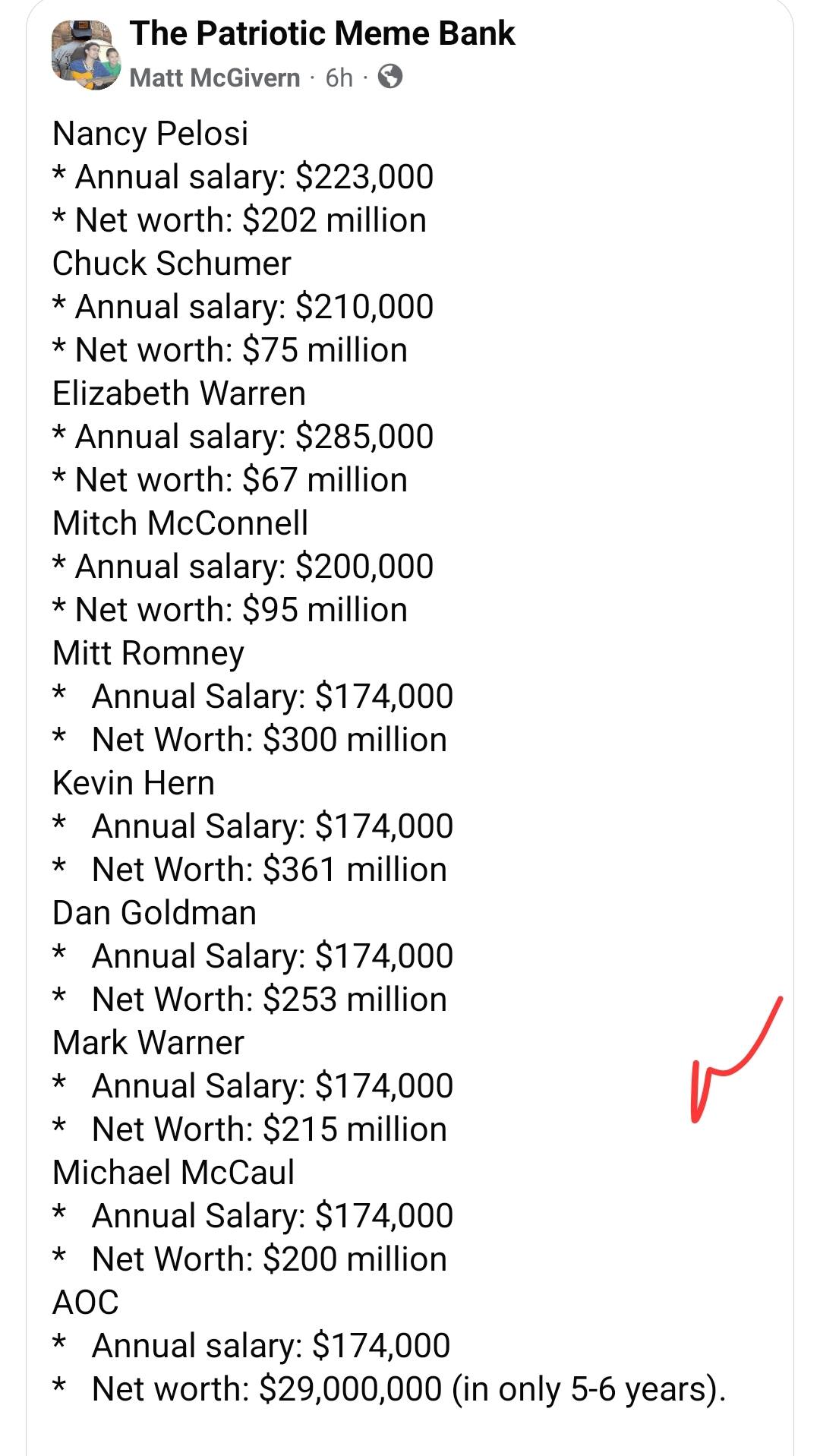
Task: Select the Michael McCaul name line
Action: pos(174,1173)
